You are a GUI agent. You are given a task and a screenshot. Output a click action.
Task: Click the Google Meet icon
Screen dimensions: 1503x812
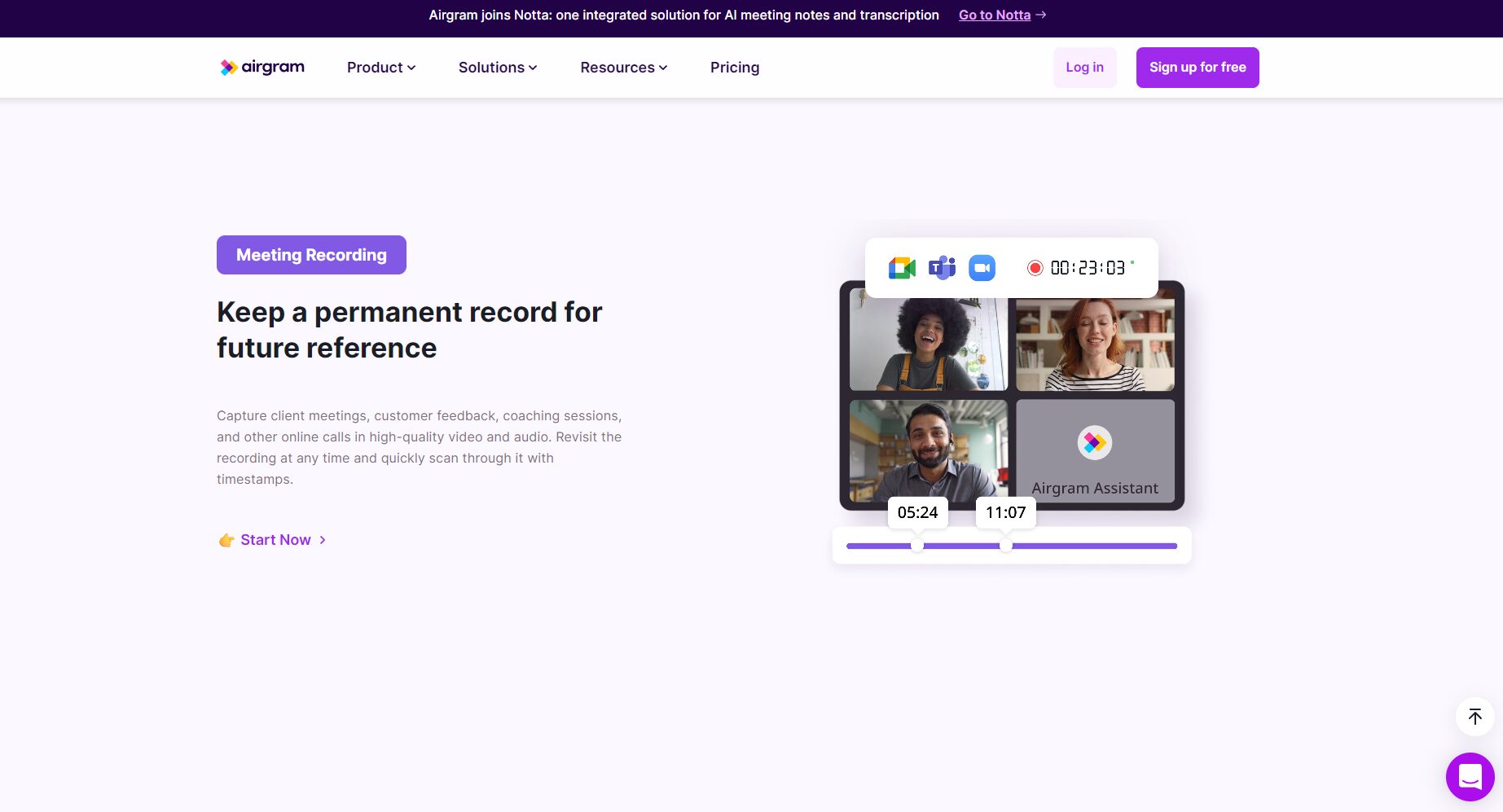pos(902,268)
